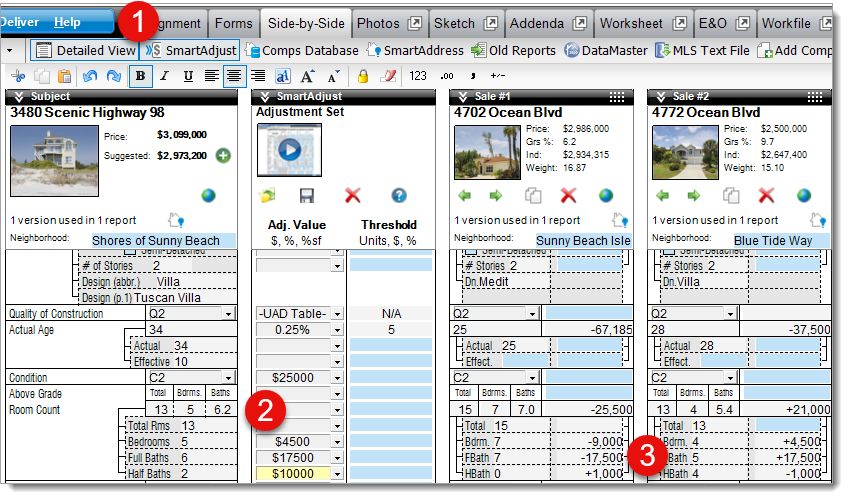Collapse the Sale #1 panel header
This screenshot has width=848, height=499.
(461, 96)
